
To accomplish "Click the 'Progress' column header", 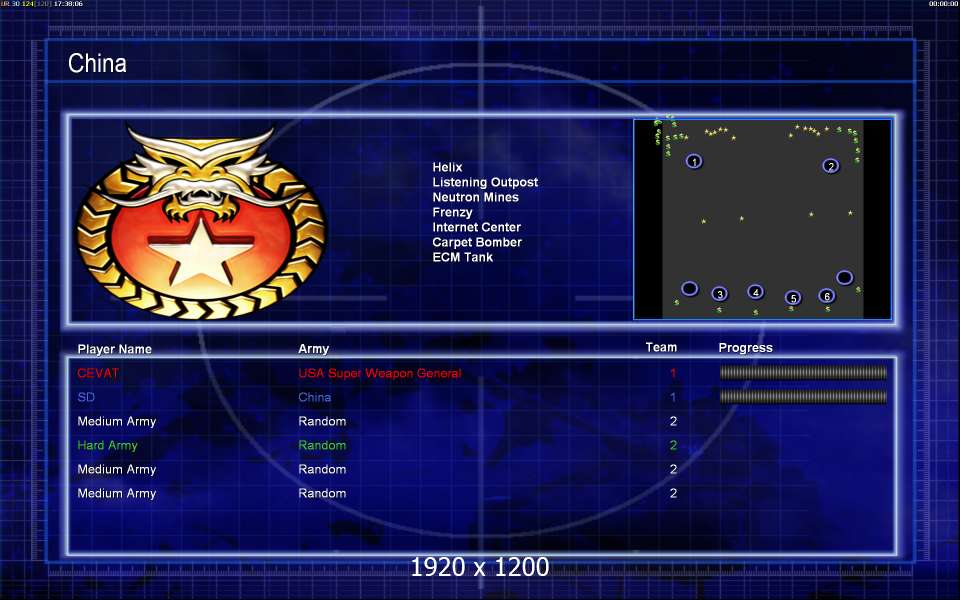I will coord(746,348).
